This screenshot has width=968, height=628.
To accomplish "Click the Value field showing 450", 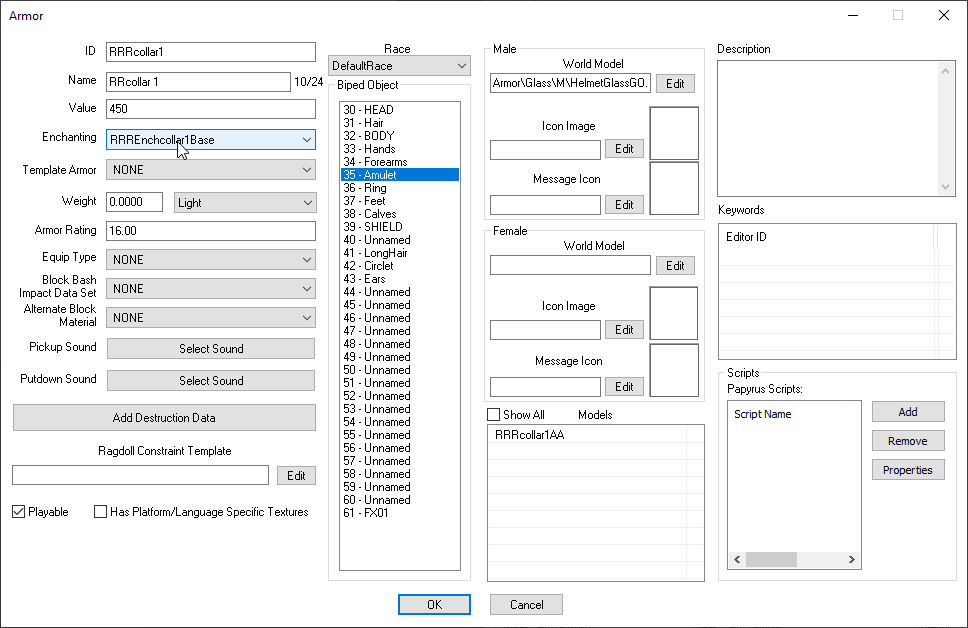I will (x=211, y=109).
